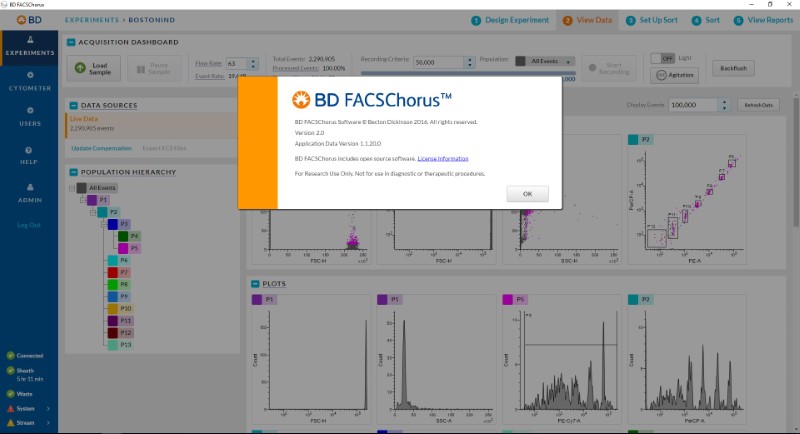Open the Admin person icon
800x434 pixels.
(30, 187)
